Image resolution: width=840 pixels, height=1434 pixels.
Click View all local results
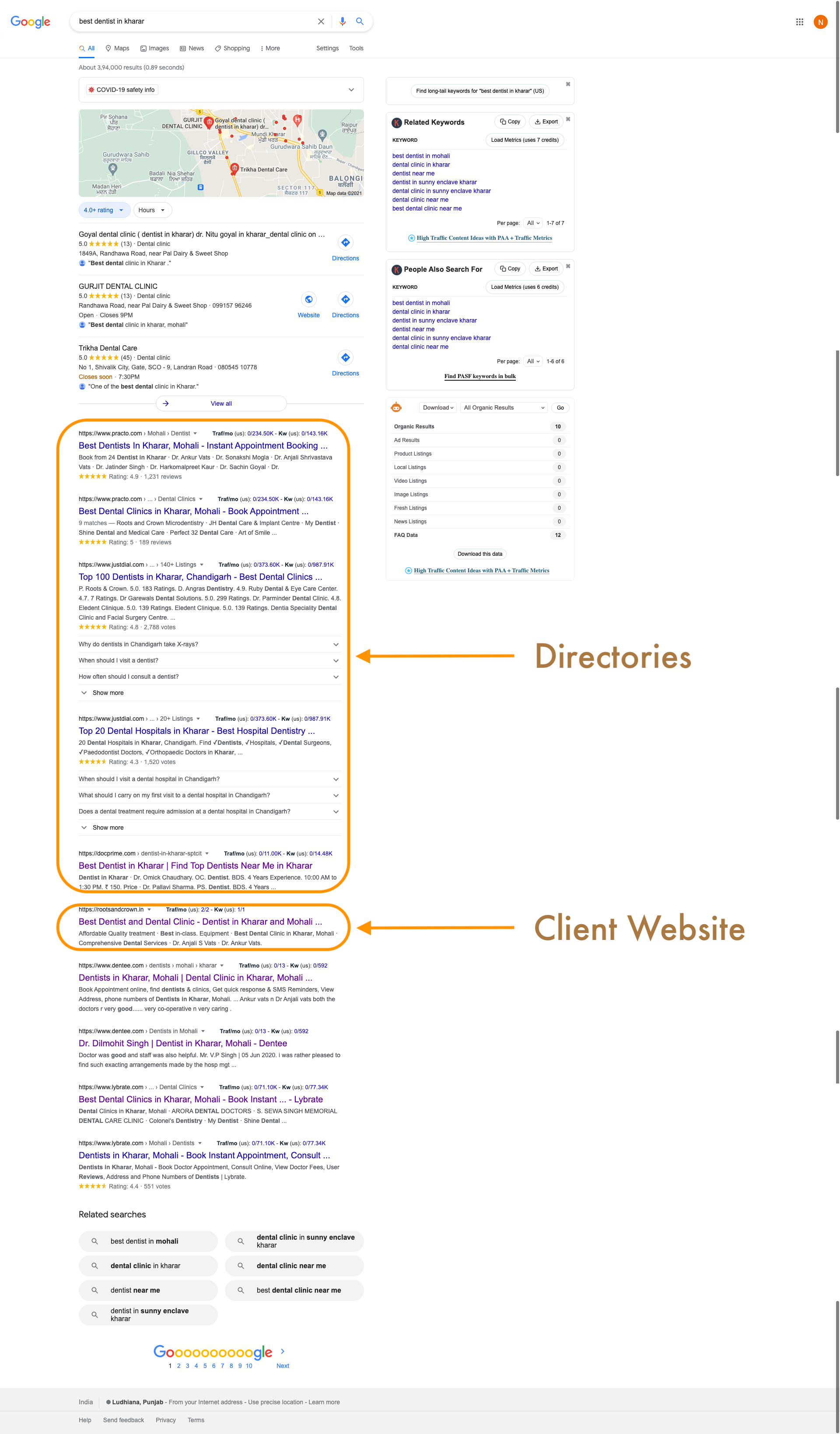coord(221,403)
